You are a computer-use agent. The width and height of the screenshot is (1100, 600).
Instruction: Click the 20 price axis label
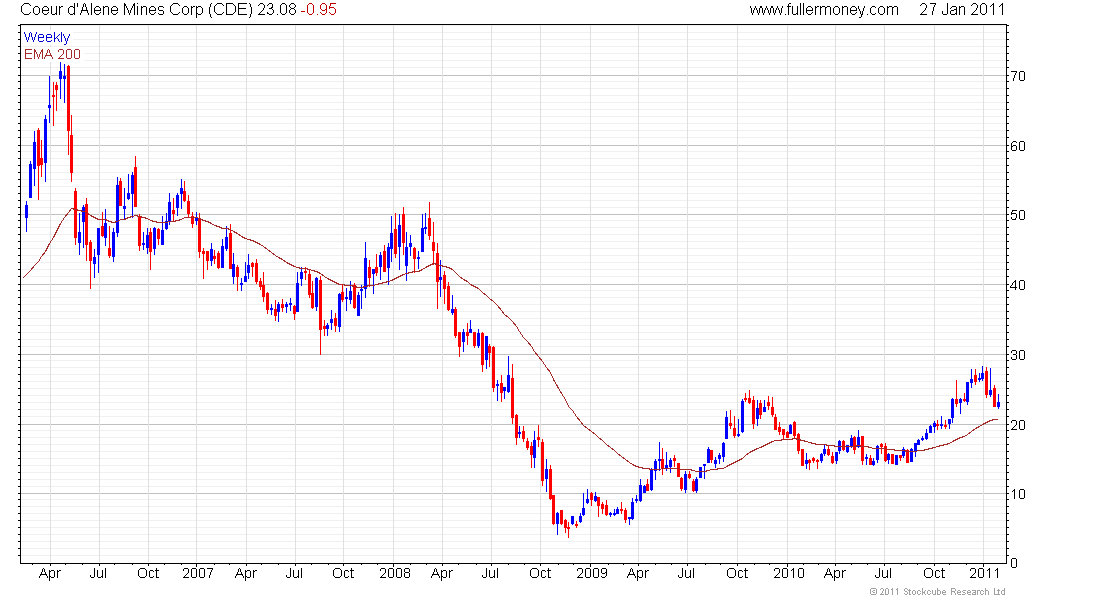point(1017,425)
